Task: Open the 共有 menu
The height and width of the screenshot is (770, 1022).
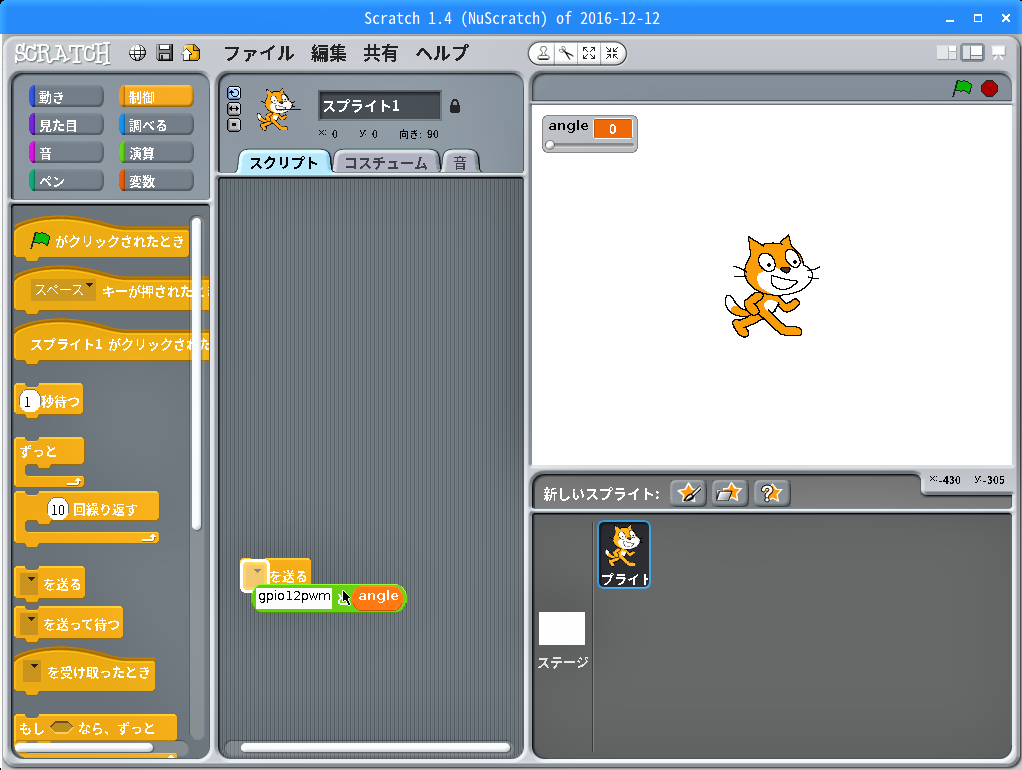Action: click(x=381, y=53)
